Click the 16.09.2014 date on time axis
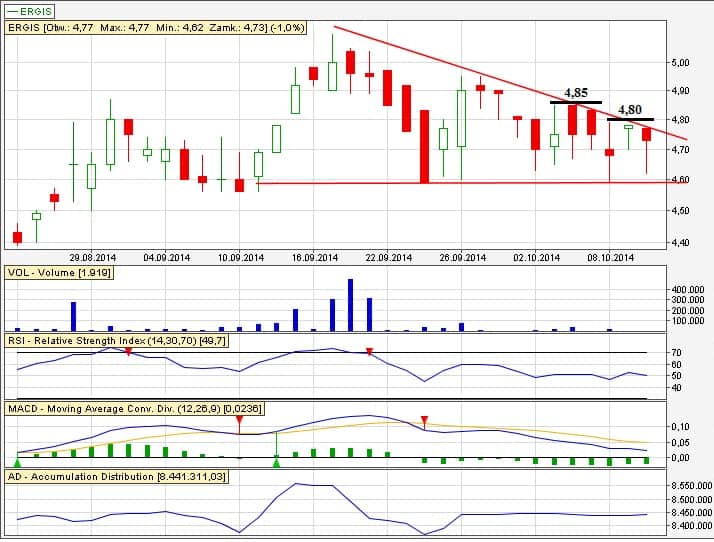 pyautogui.click(x=312, y=257)
